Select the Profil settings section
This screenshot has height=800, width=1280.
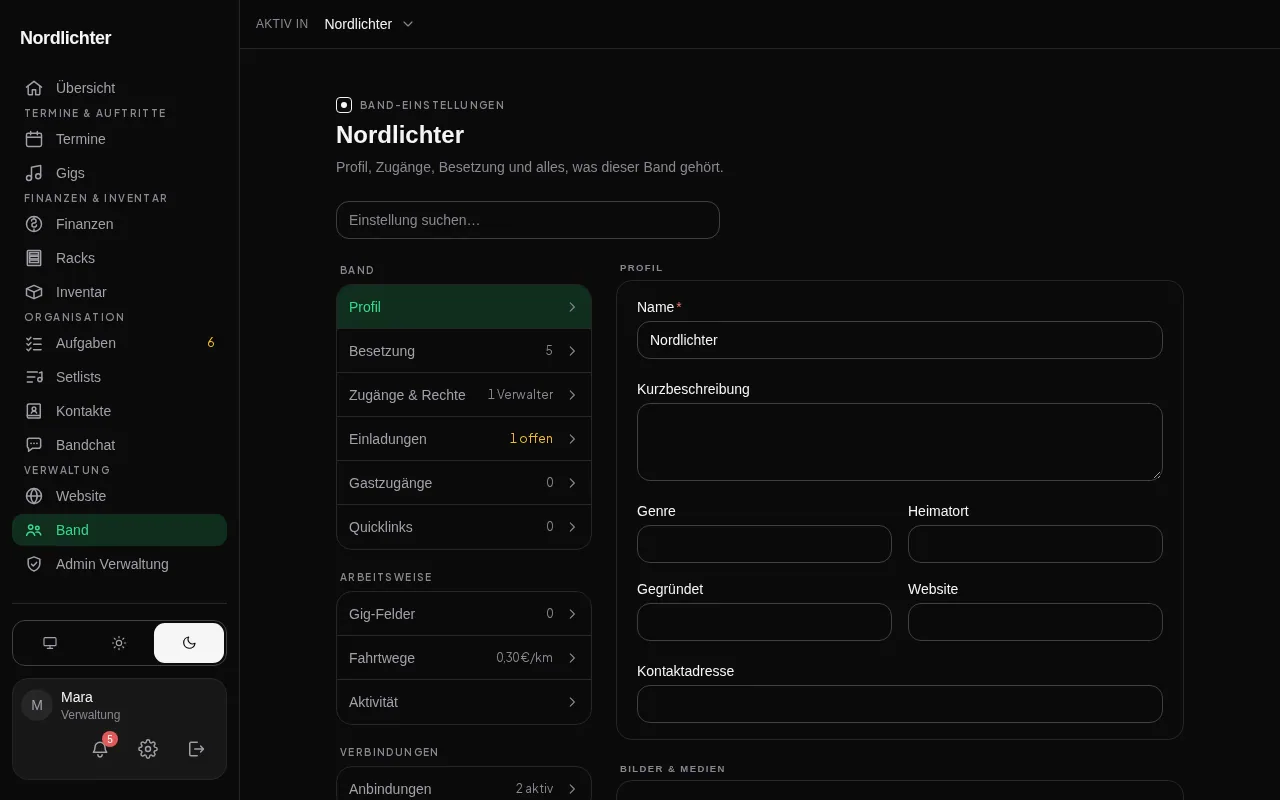coord(464,307)
